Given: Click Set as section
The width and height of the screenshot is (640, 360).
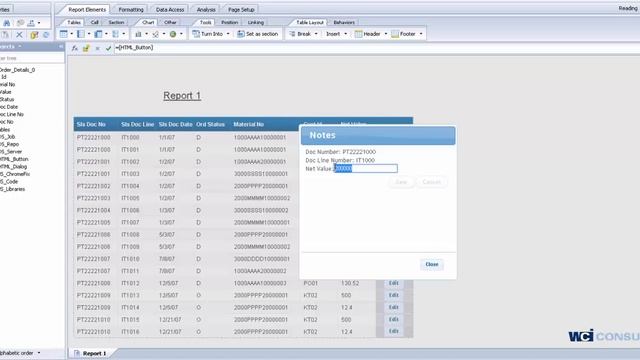Looking at the screenshot, I should pos(258,34).
